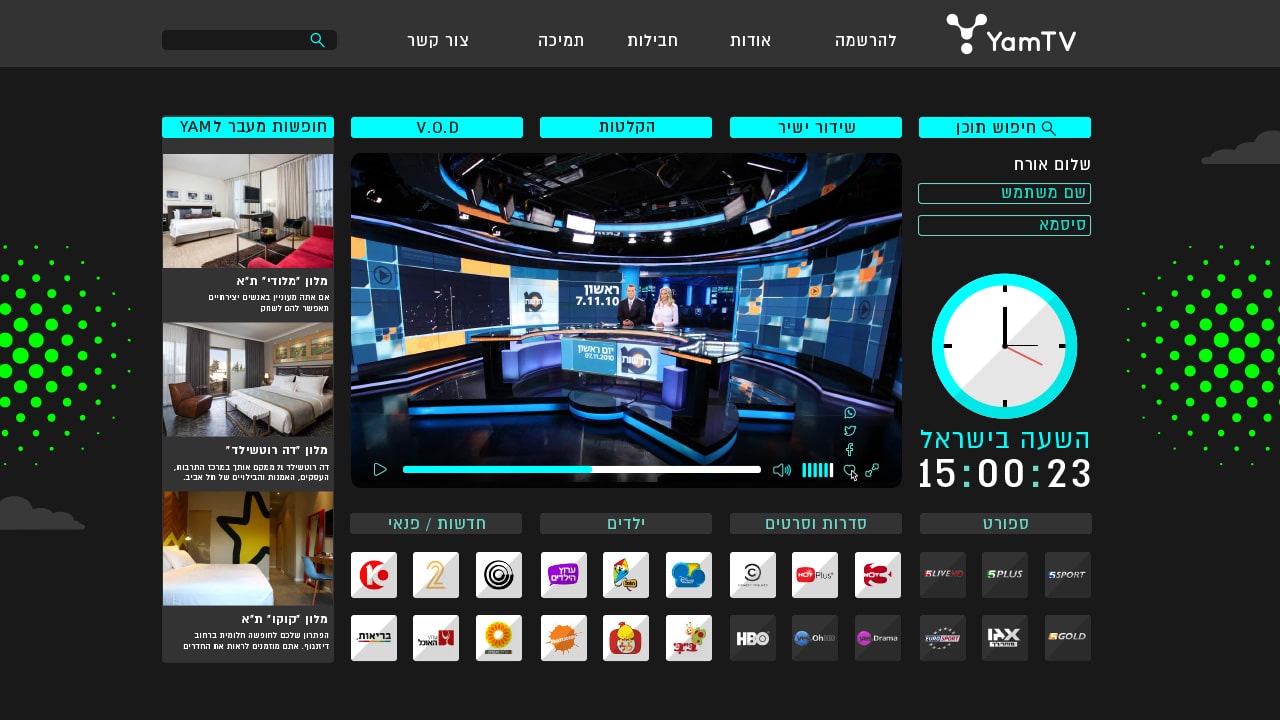Open the צור קשר contact menu item
Screen dimensions: 1280x720
point(438,40)
